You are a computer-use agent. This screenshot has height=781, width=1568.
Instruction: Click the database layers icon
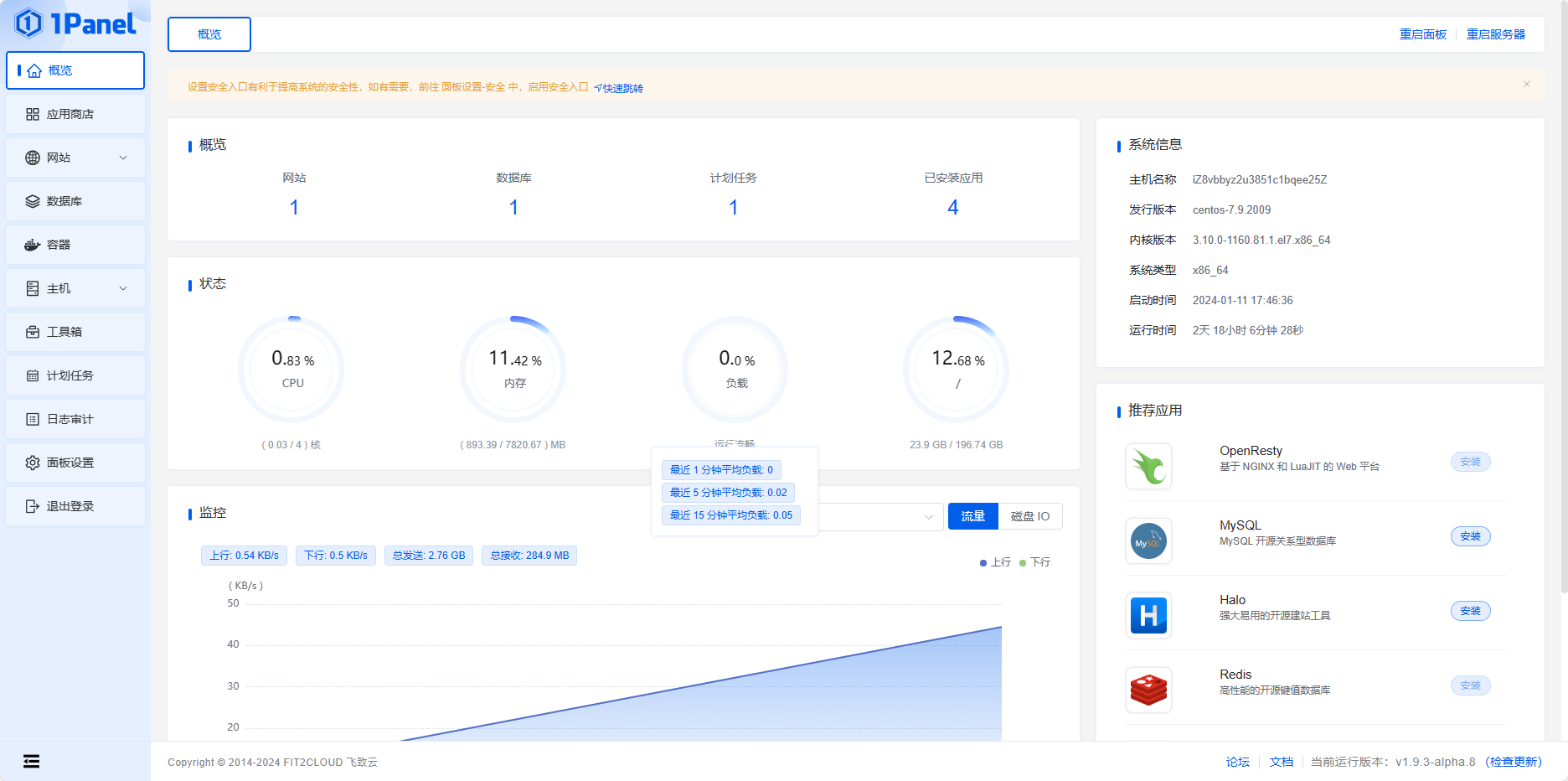[33, 201]
